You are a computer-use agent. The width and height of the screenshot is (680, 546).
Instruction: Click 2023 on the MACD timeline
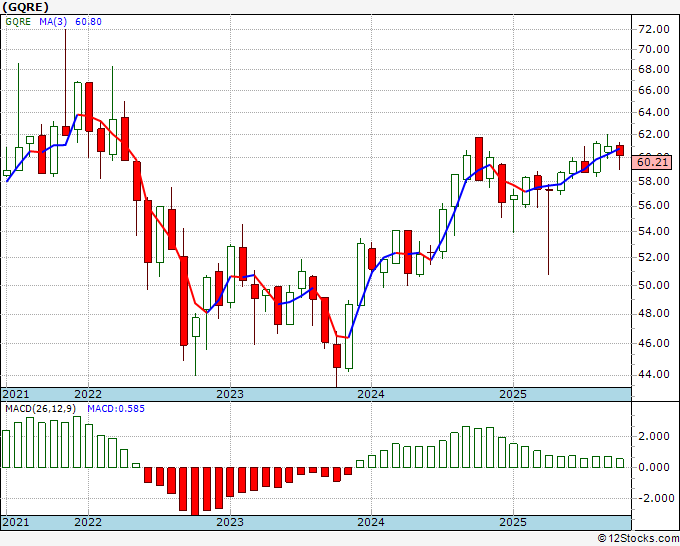coord(230,522)
